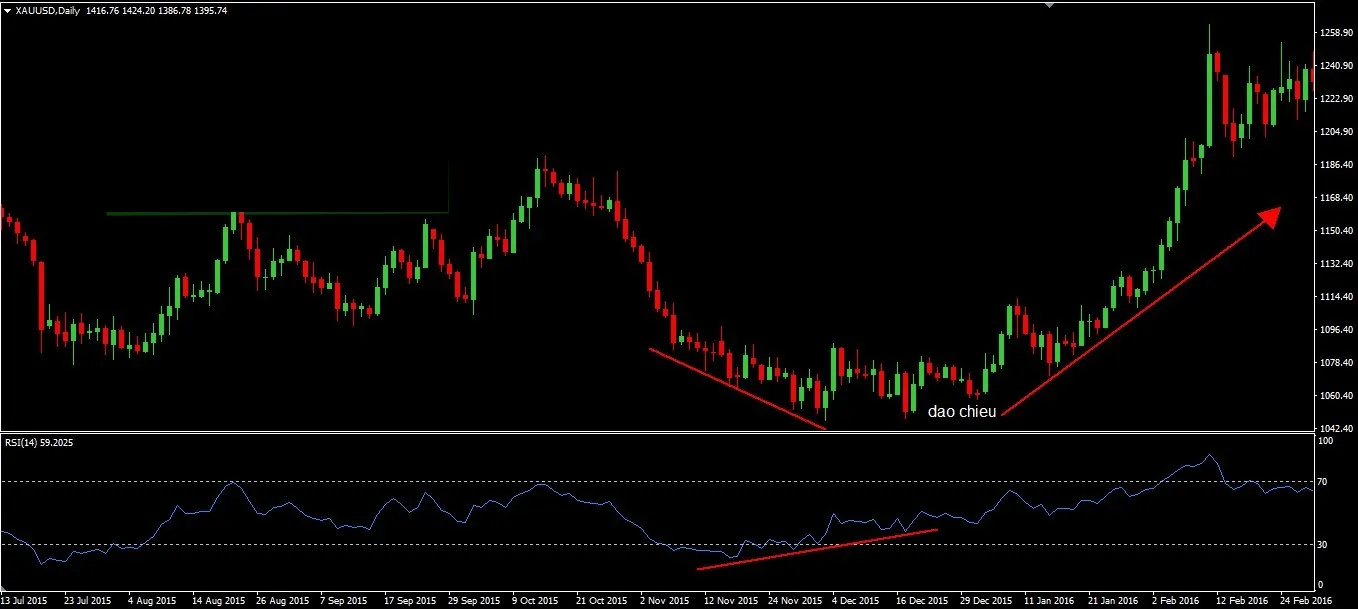
Task: Click the divider between price chart and RSI
Action: [655, 432]
